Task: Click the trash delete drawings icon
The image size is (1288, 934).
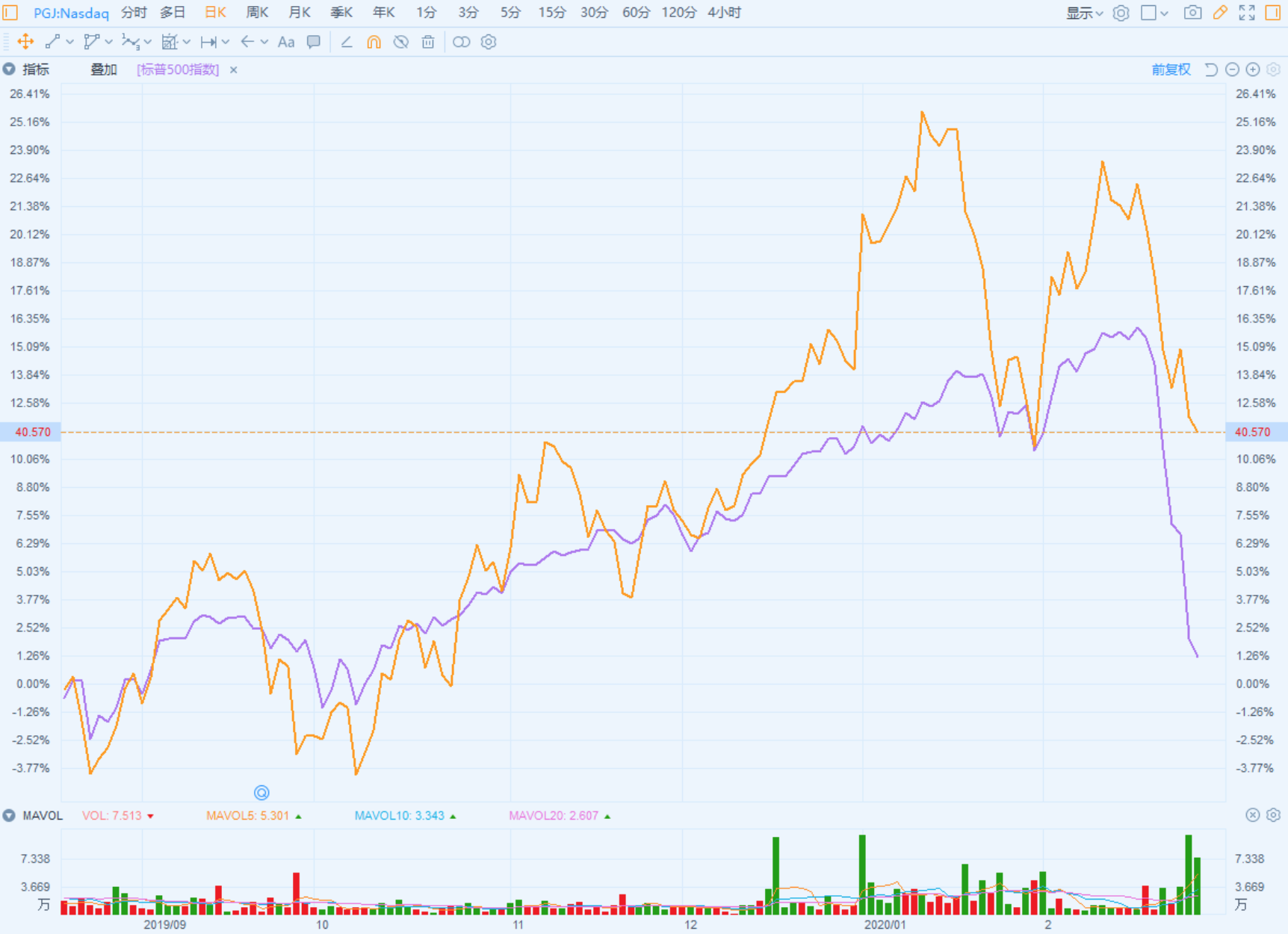Action: [x=428, y=43]
